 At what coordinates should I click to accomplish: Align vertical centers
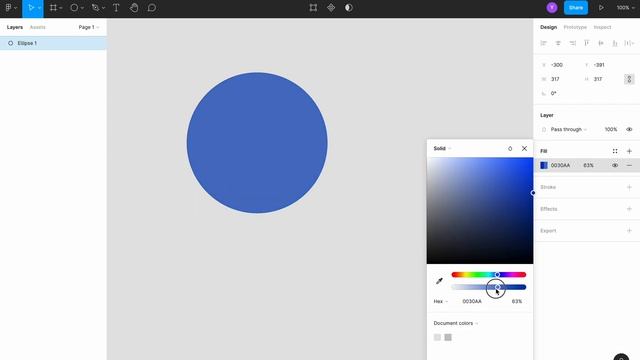click(601, 43)
